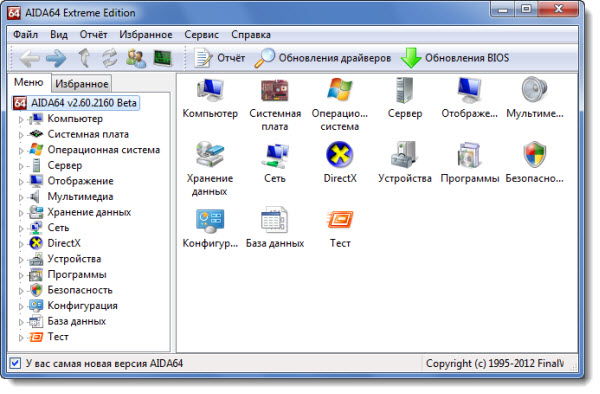Expand the Системная плата tree node

click(21, 135)
